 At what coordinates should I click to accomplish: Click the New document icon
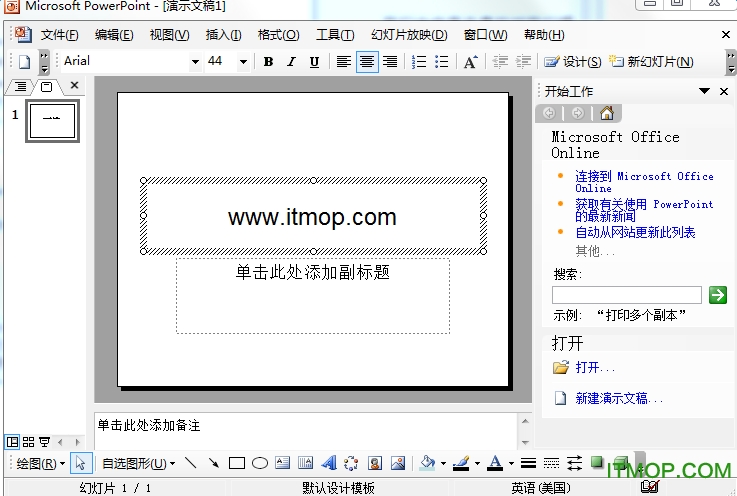tap(24, 62)
